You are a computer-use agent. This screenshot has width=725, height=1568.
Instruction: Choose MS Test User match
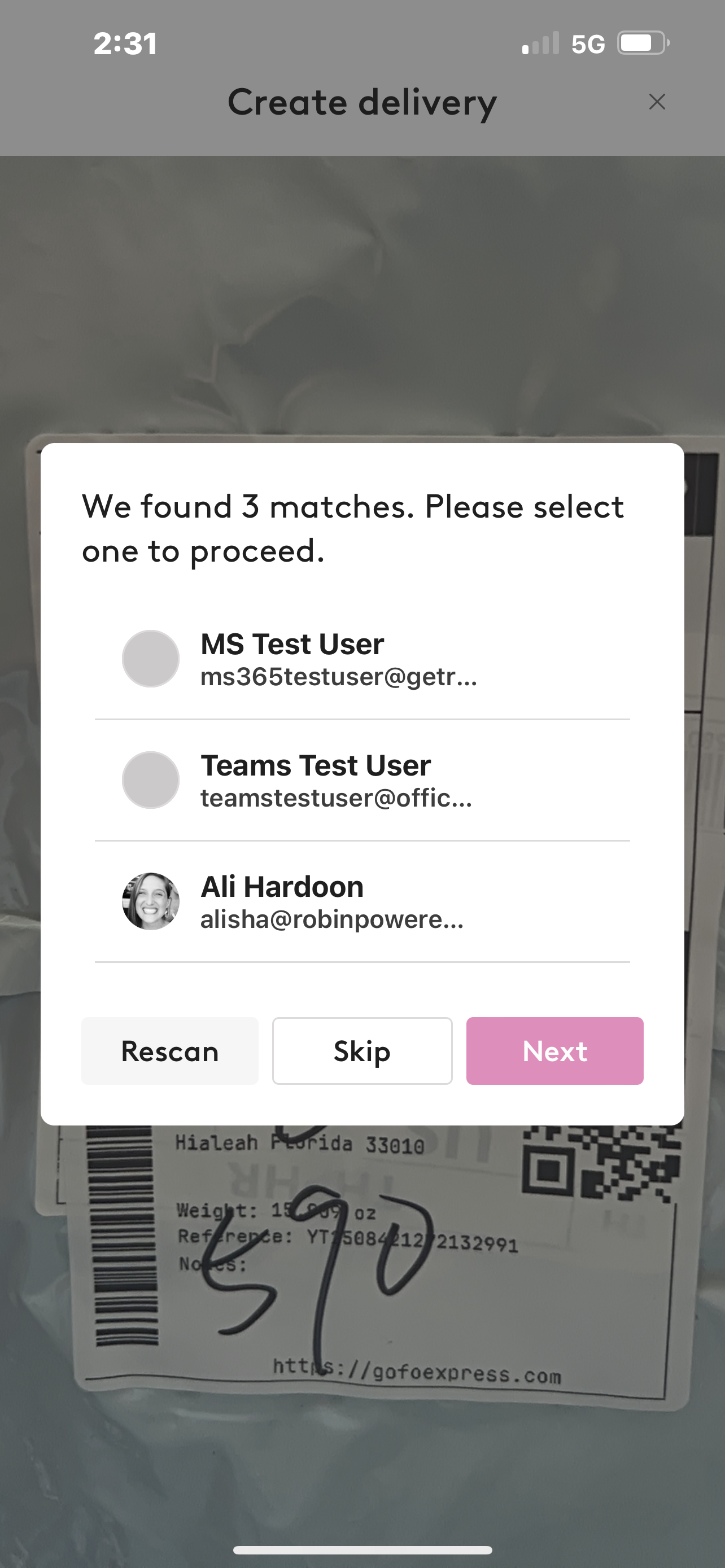pos(362,659)
